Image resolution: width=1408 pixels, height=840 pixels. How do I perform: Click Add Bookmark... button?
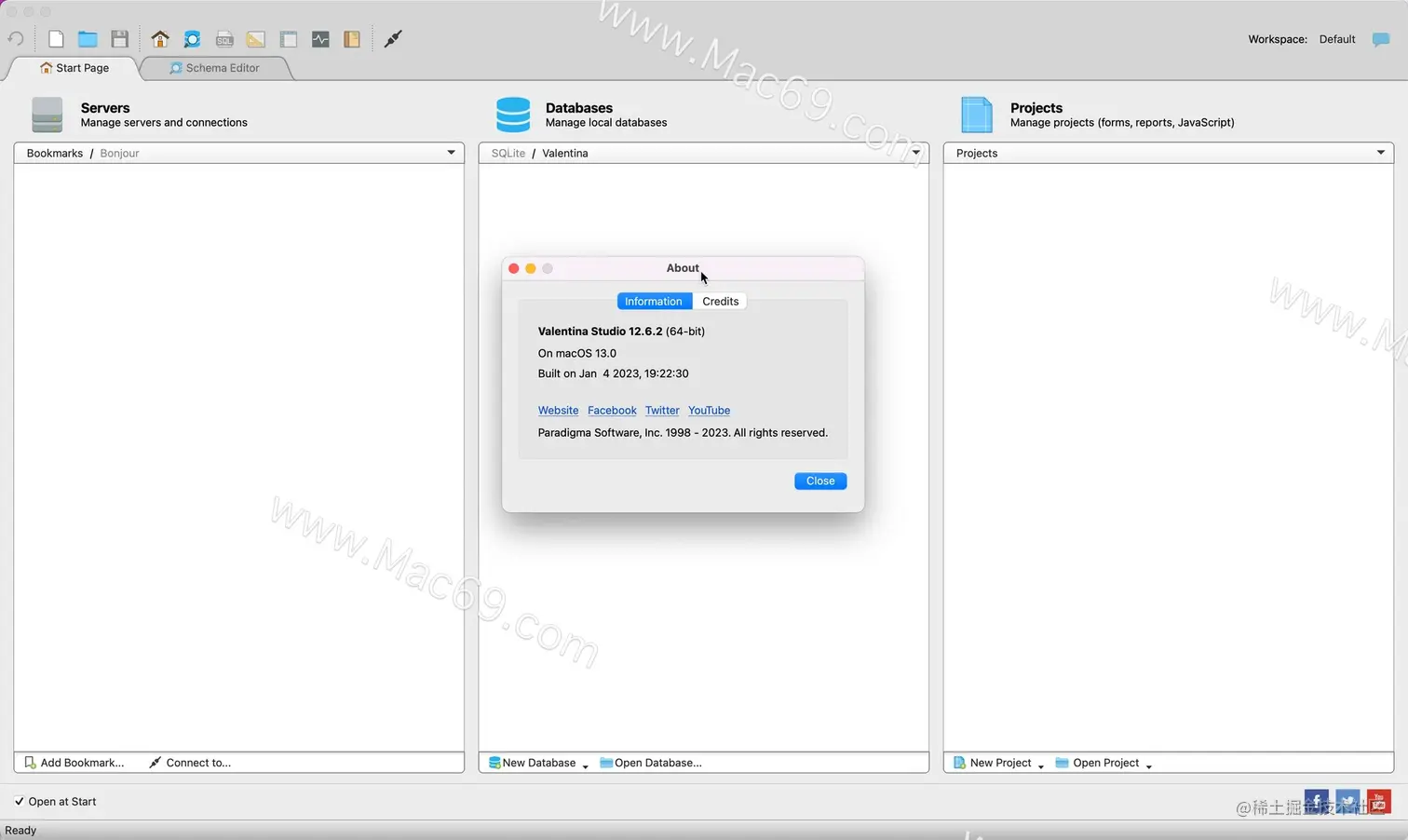[x=74, y=763]
